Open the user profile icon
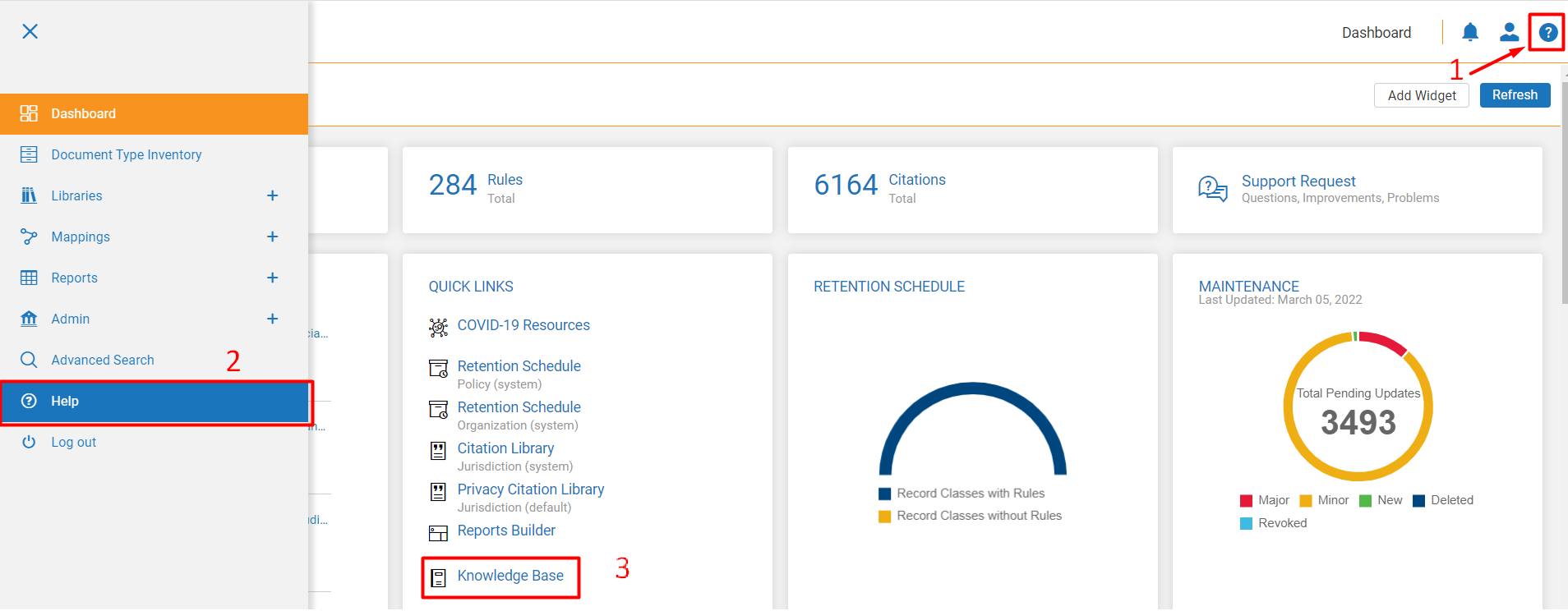This screenshot has width=1568, height=611. (1509, 32)
